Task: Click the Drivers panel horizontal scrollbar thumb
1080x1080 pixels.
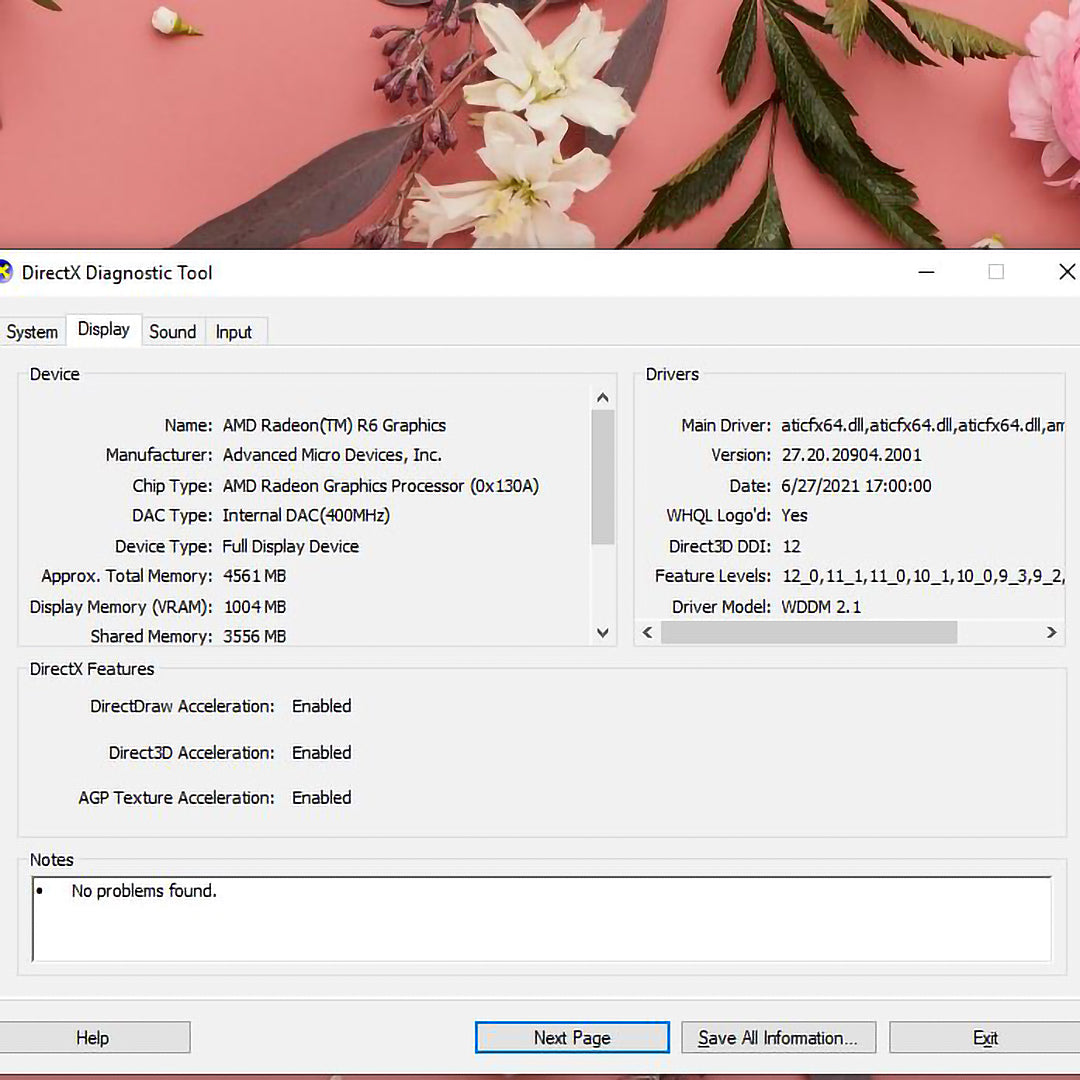Action: point(808,632)
